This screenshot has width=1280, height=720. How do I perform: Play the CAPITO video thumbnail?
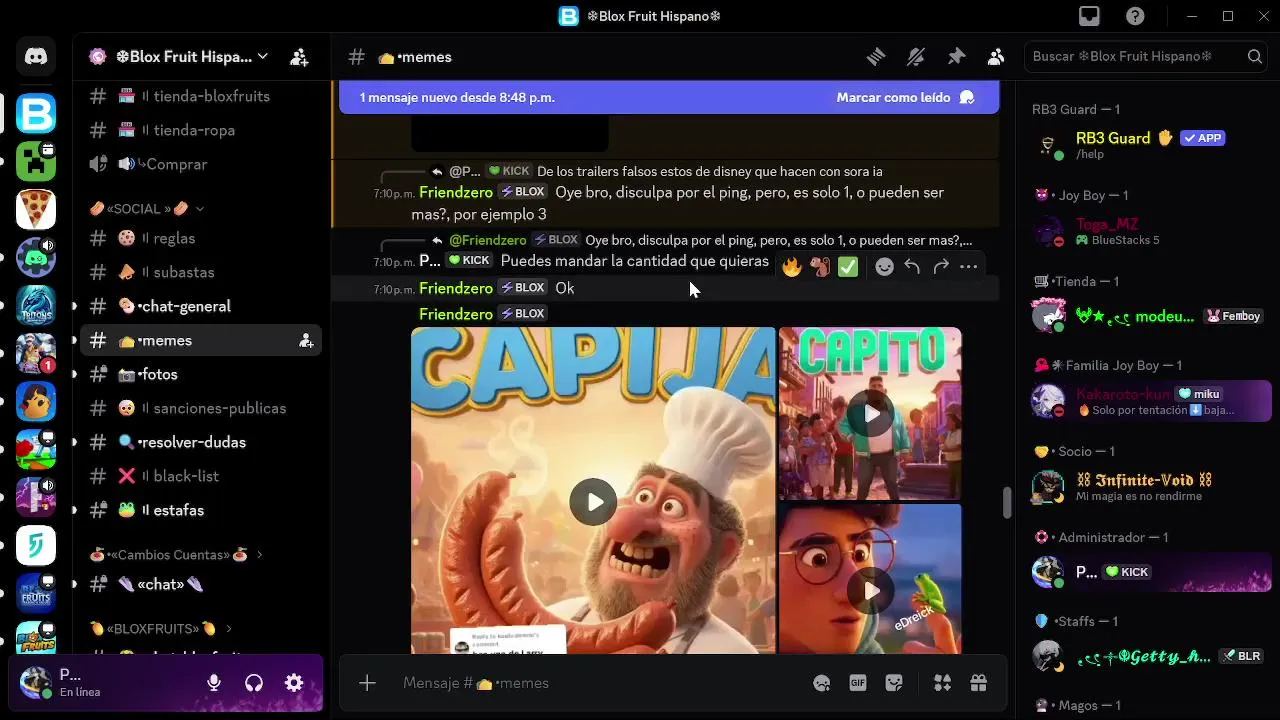tap(871, 413)
